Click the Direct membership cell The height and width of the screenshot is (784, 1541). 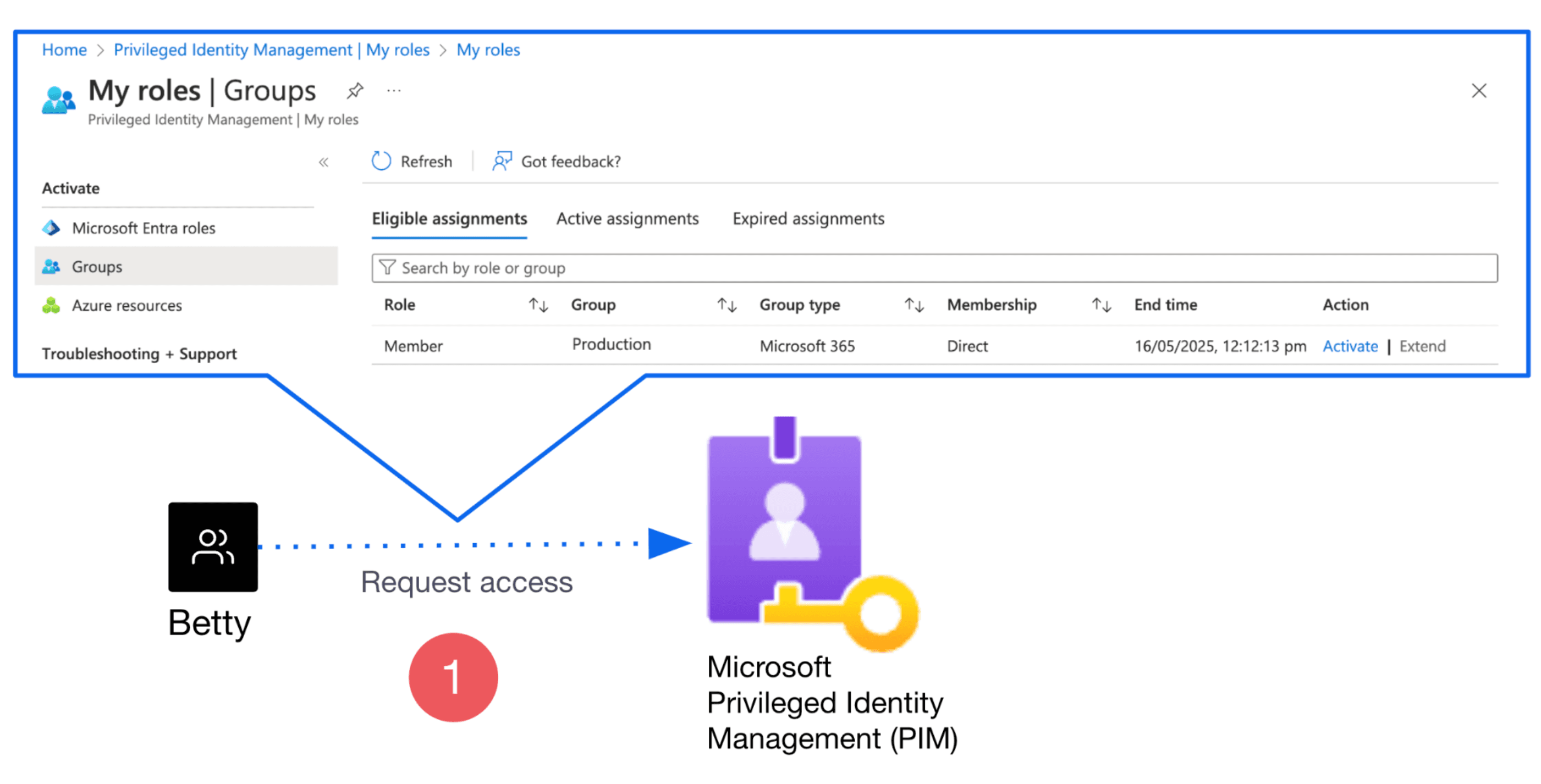967,346
